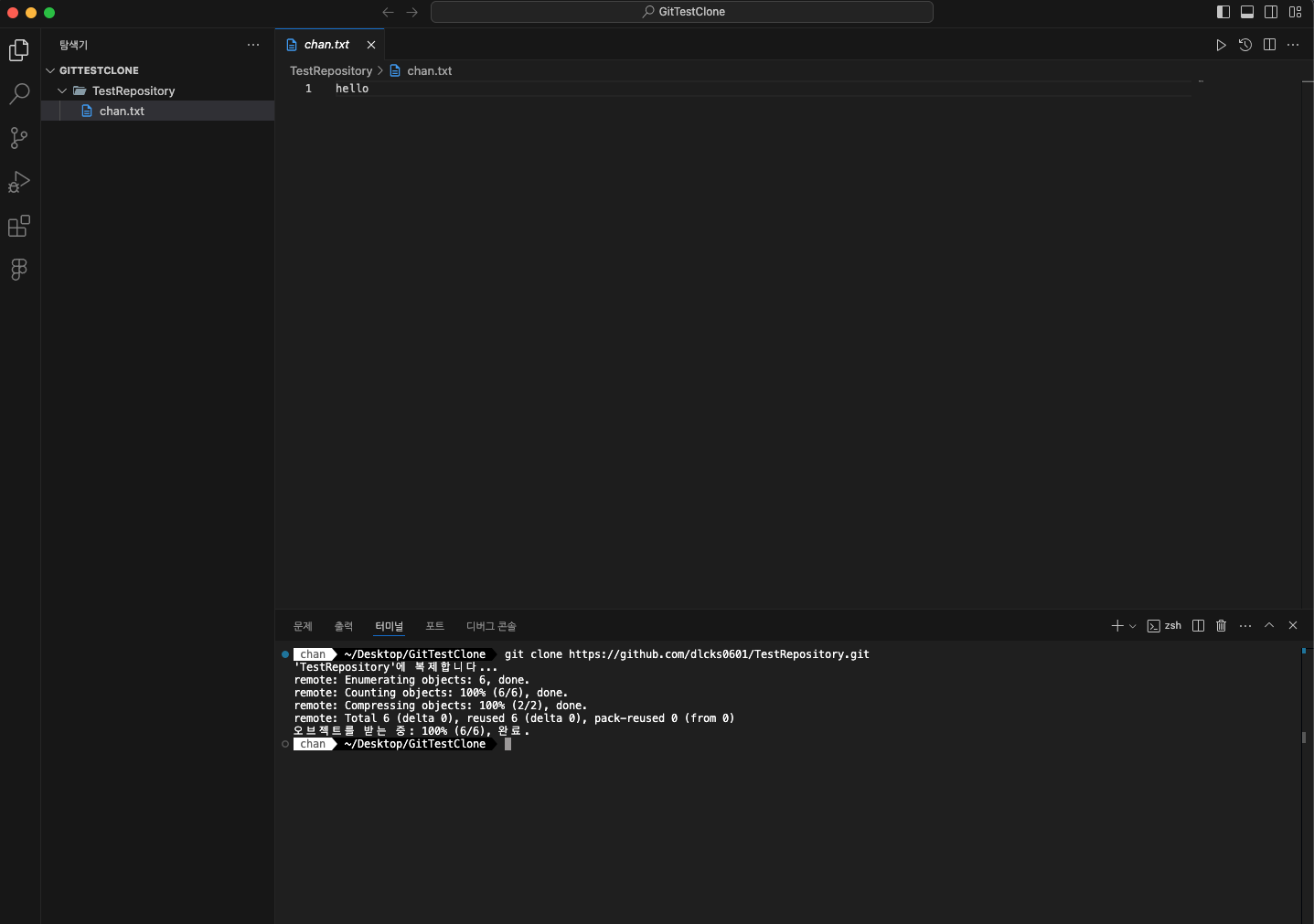The height and width of the screenshot is (924, 1314).
Task: Run the chan.txt file with the play button
Action: click(x=1222, y=45)
